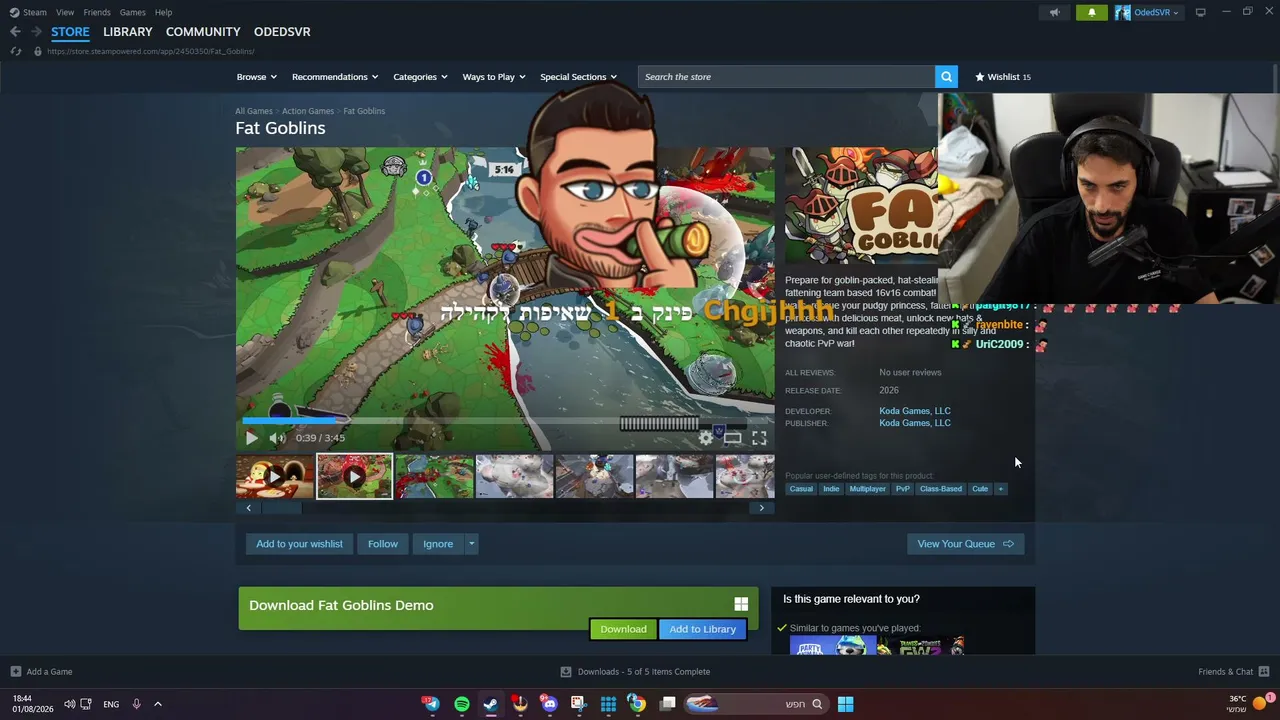Click the View Your Queue button
1280x720 pixels.
[x=965, y=544]
